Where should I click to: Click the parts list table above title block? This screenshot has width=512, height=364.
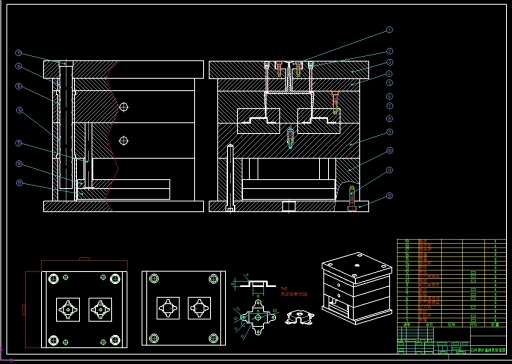tap(451, 283)
